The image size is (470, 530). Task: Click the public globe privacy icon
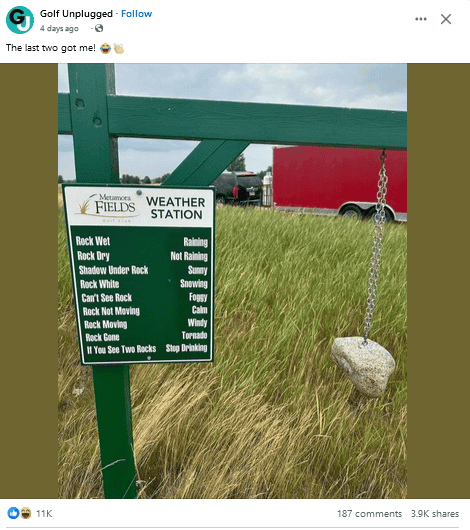pos(99,28)
